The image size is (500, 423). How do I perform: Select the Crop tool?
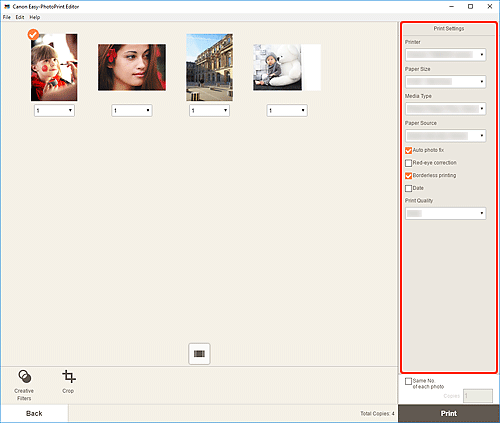68,382
